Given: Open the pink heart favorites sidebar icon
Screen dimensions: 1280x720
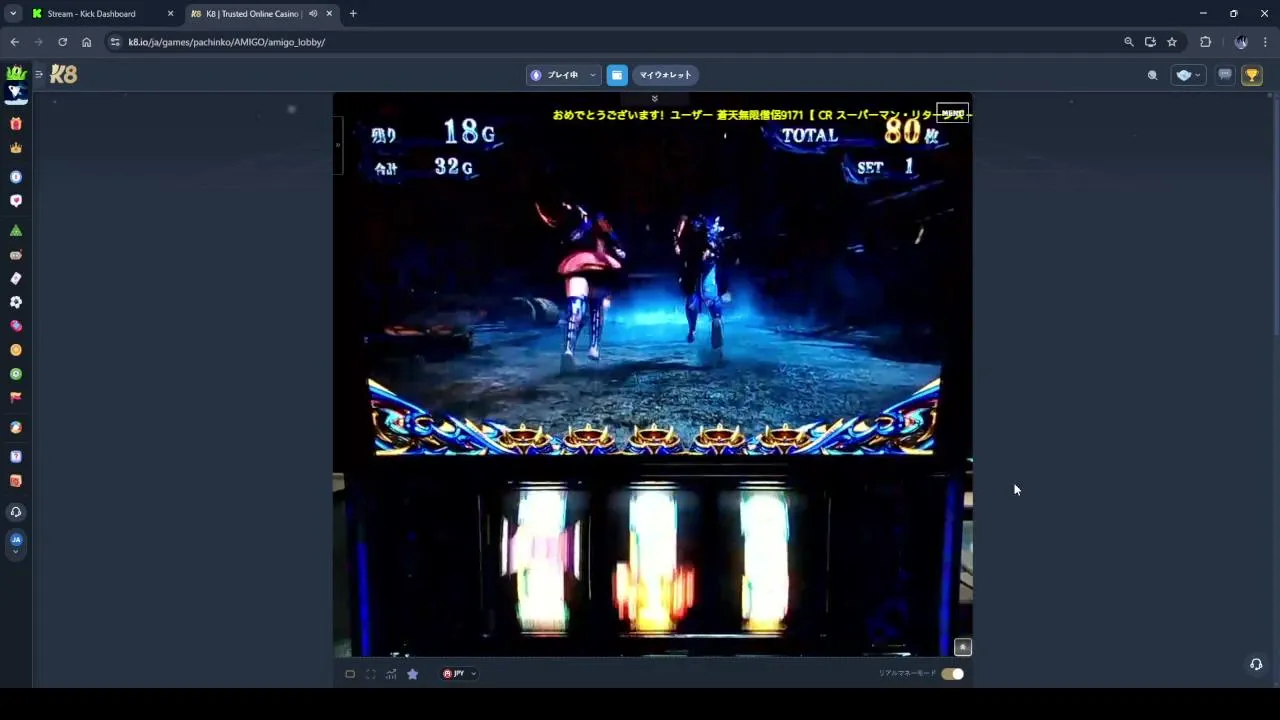Looking at the screenshot, I should point(15,201).
